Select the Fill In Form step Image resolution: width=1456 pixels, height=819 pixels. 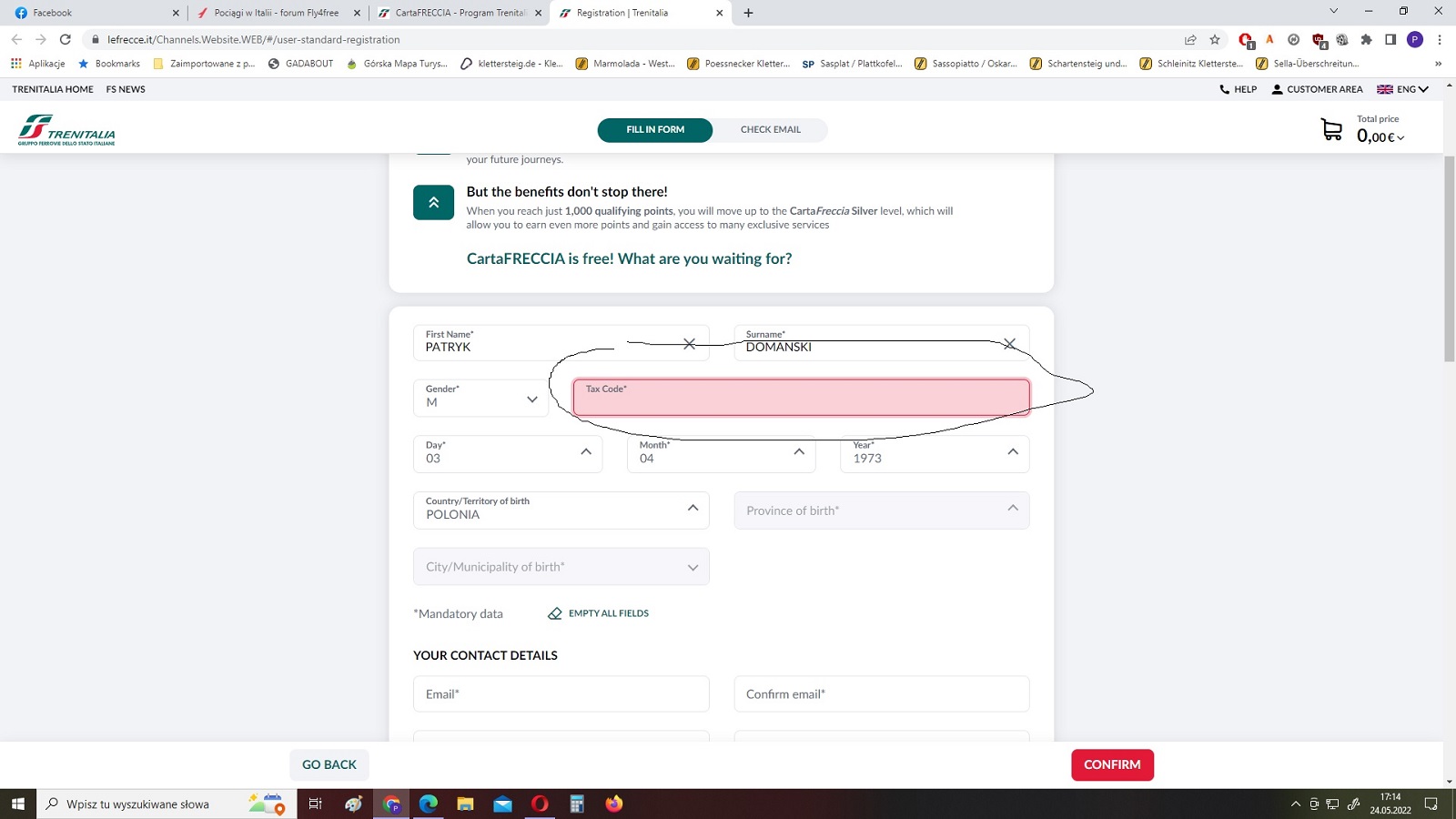[x=655, y=130]
